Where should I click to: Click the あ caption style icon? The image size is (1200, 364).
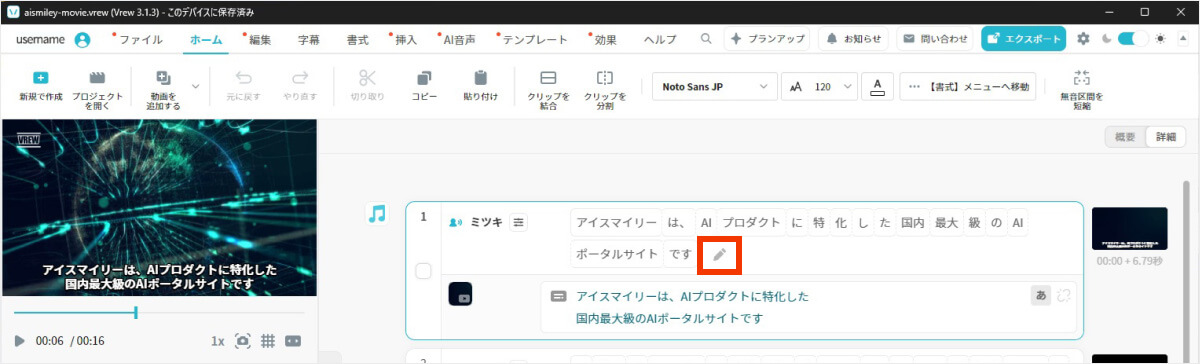pos(1040,295)
